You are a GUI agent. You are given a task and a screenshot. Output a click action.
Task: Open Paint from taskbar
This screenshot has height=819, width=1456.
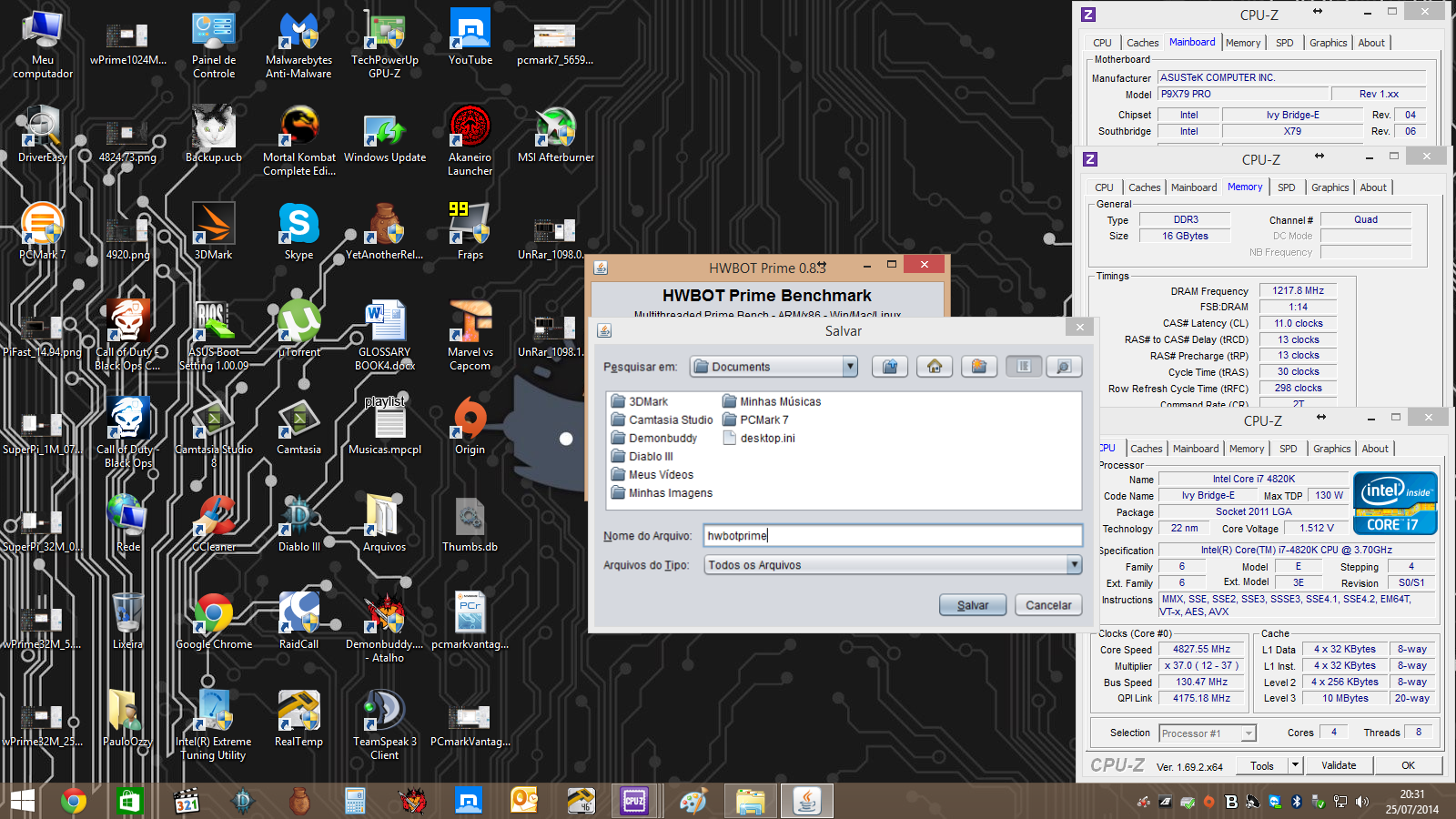pyautogui.click(x=693, y=801)
